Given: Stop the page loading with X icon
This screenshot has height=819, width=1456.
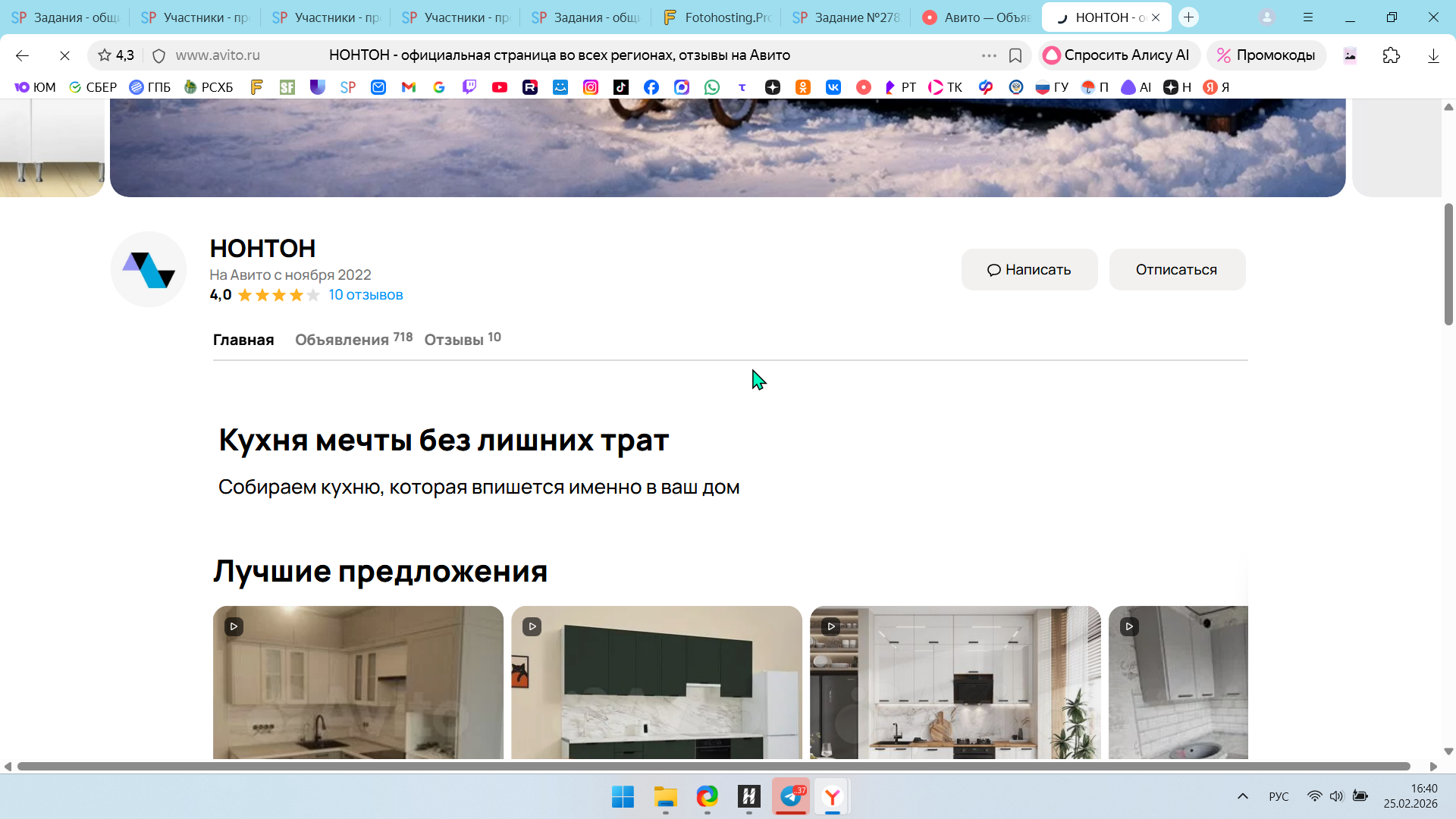Looking at the screenshot, I should 64,55.
